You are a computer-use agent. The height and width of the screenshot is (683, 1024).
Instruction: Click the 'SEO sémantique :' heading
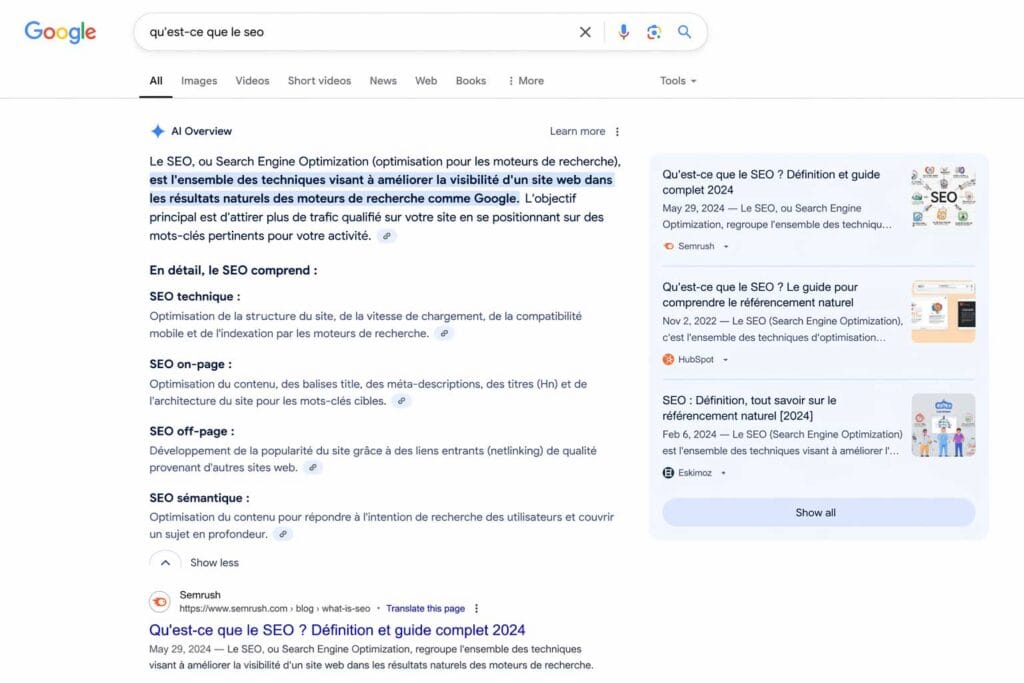(x=199, y=498)
